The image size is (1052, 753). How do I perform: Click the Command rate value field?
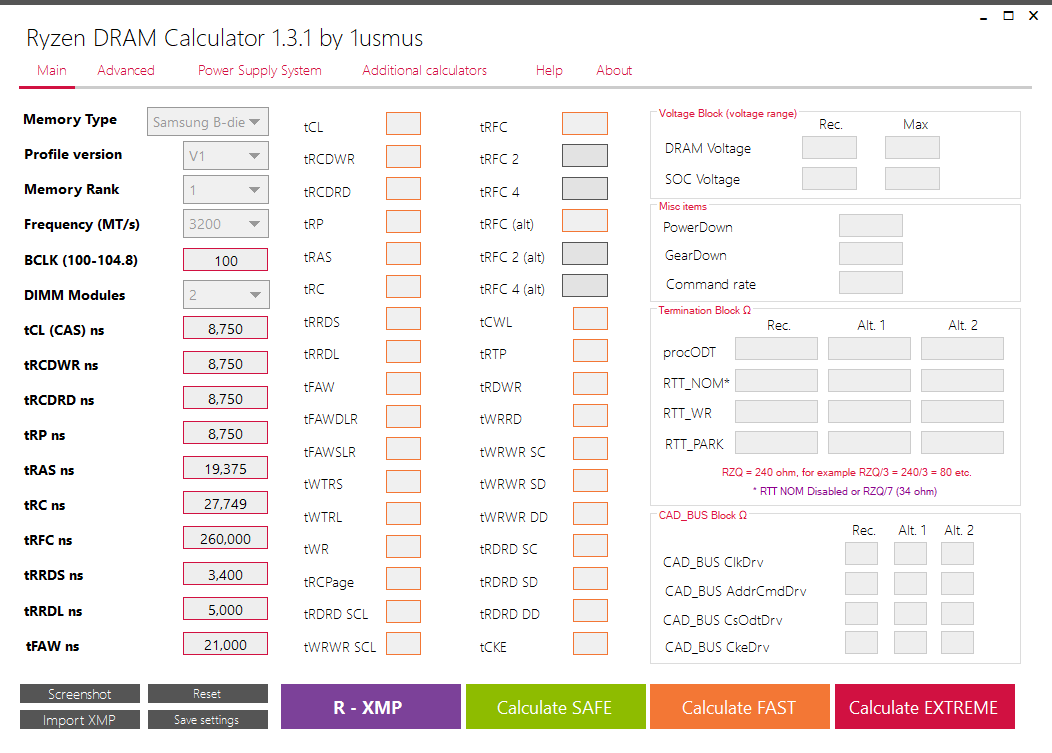[871, 283]
